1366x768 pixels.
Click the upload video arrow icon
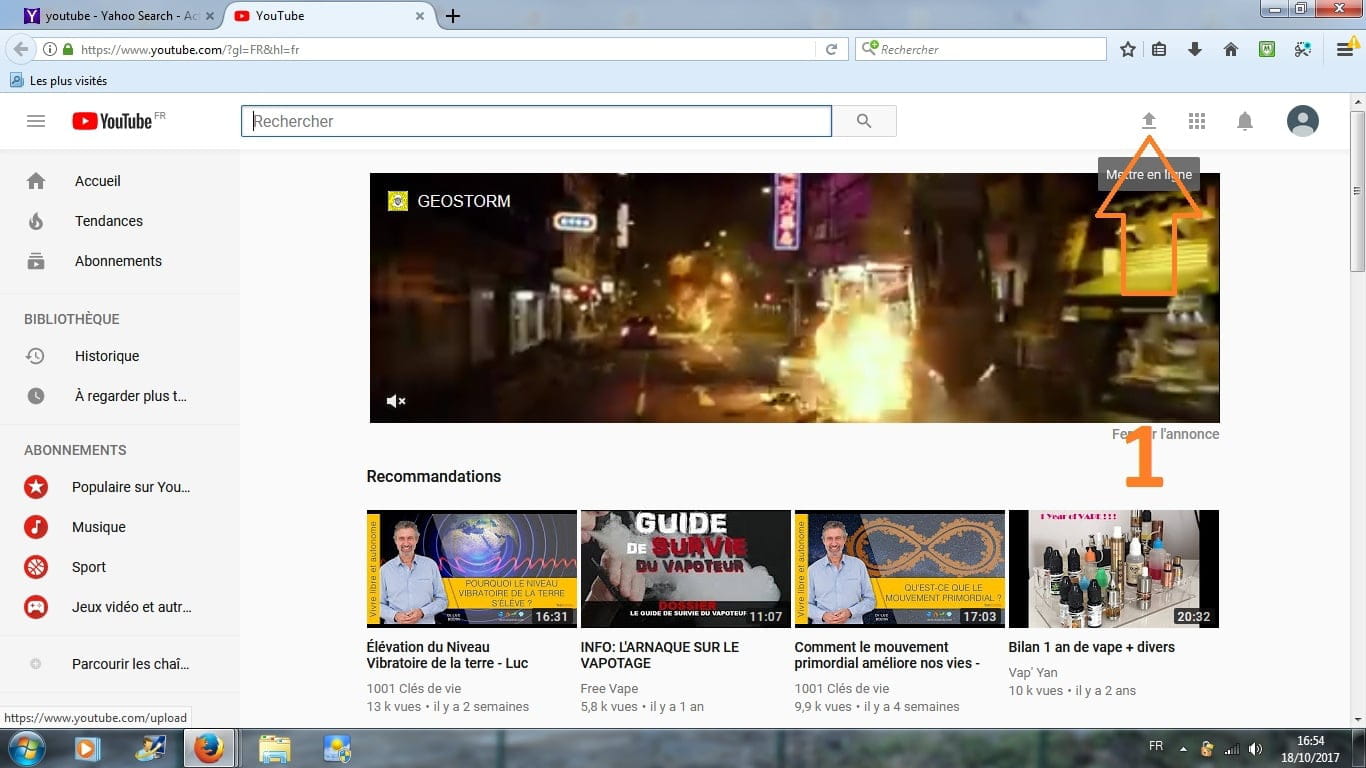(1149, 121)
